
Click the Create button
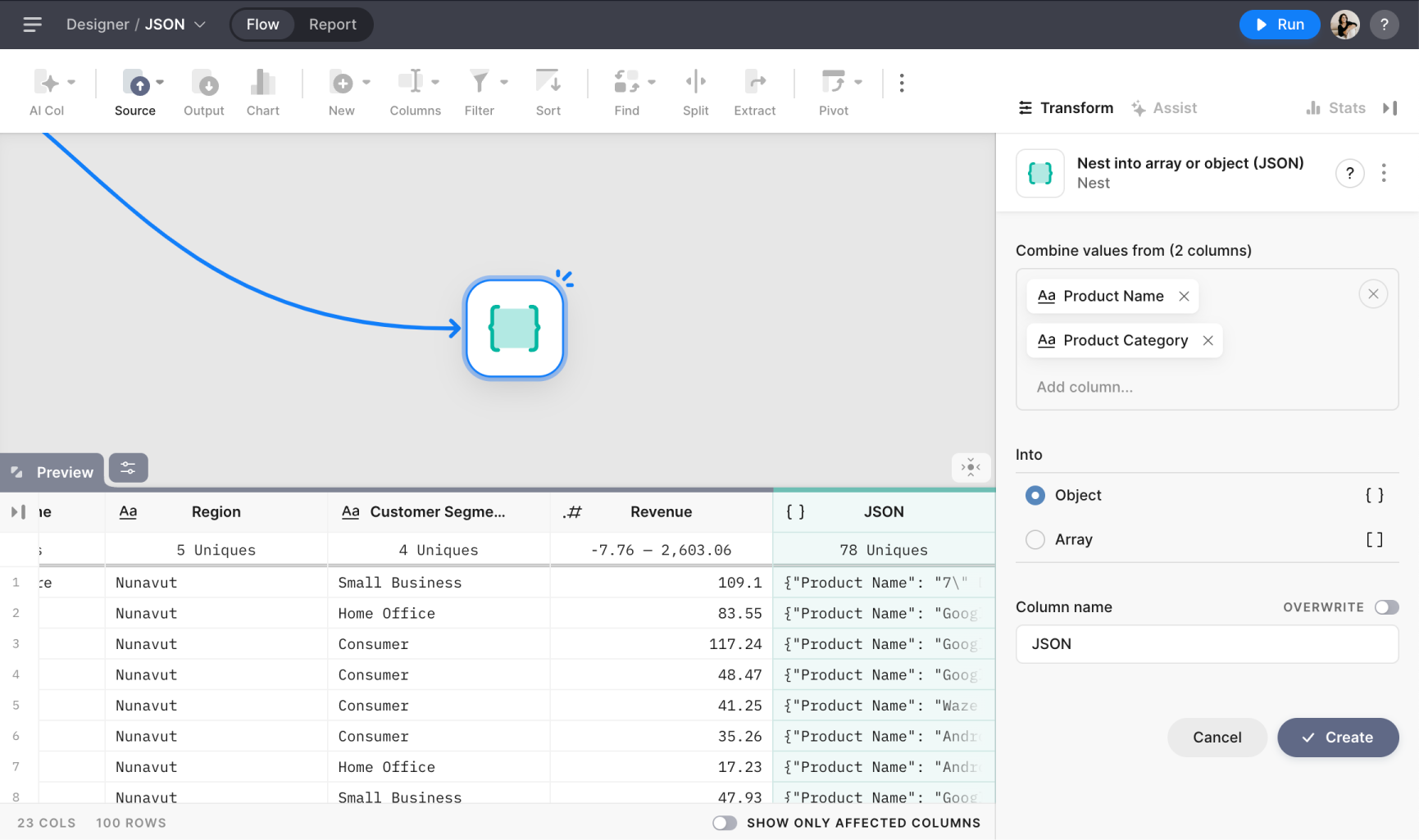(x=1337, y=738)
